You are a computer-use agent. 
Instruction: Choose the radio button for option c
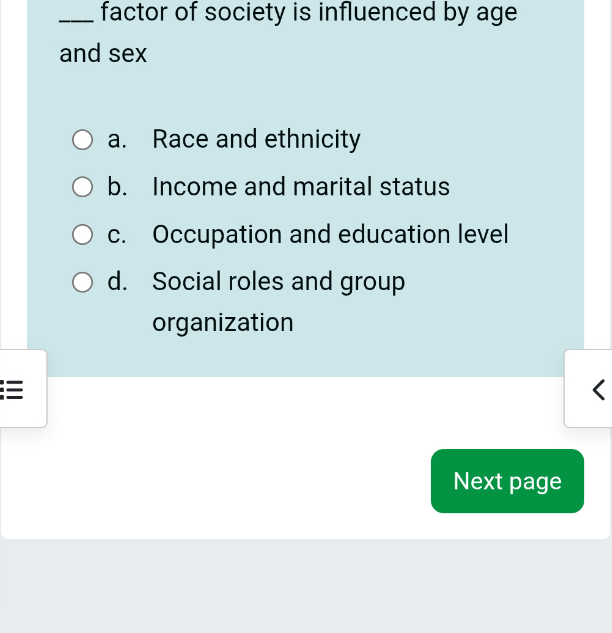82,235
